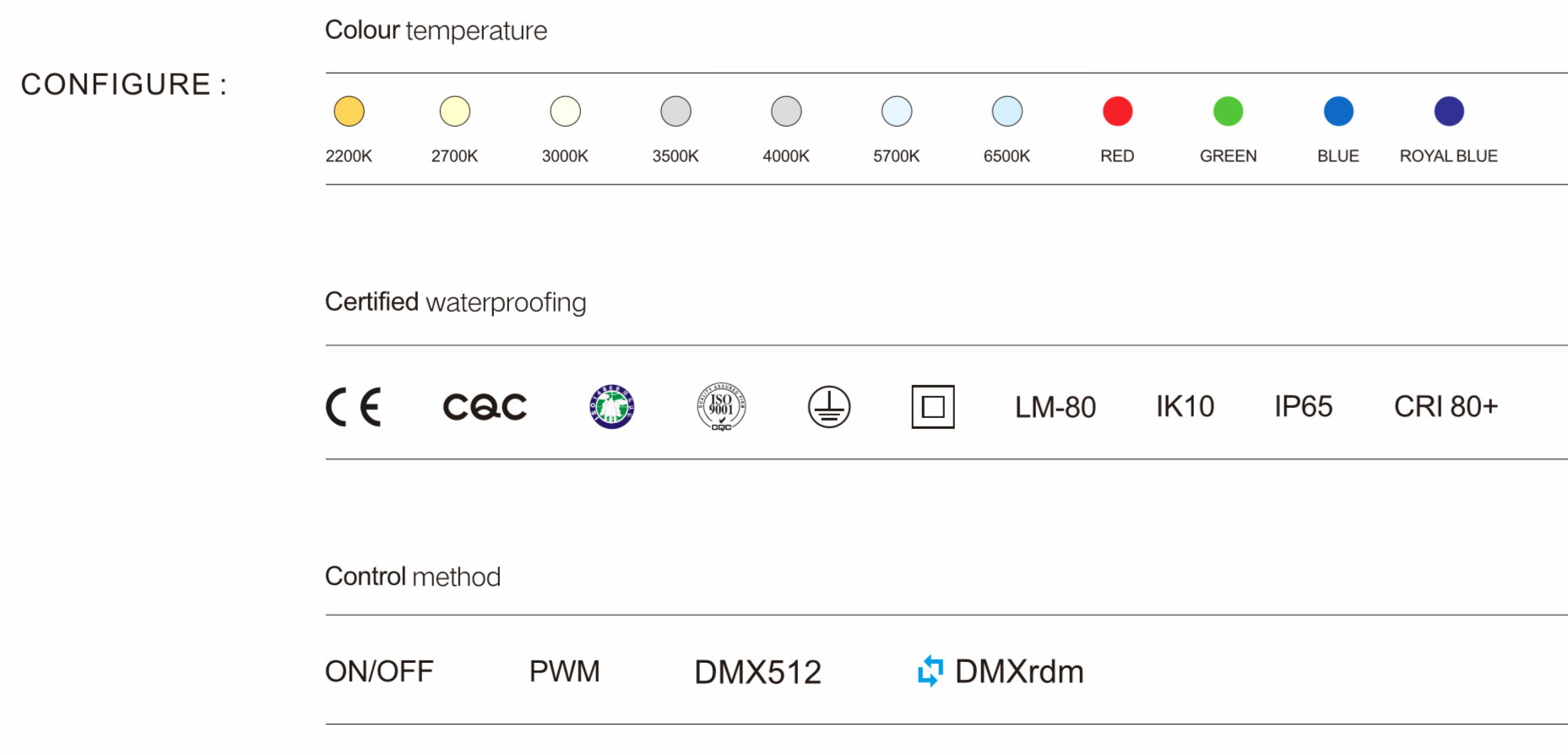Select the 2200K colour swatch
Screen dimensions: 1568x755
click(349, 111)
